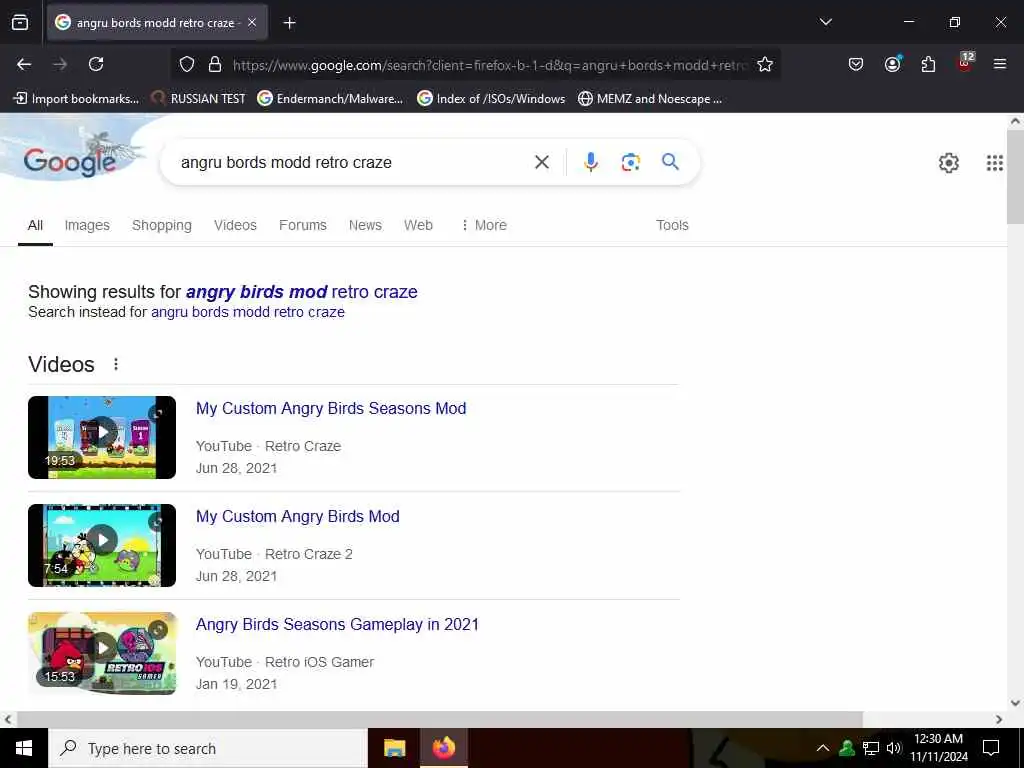
Task: Open Google quick settings gear
Action: coord(948,163)
